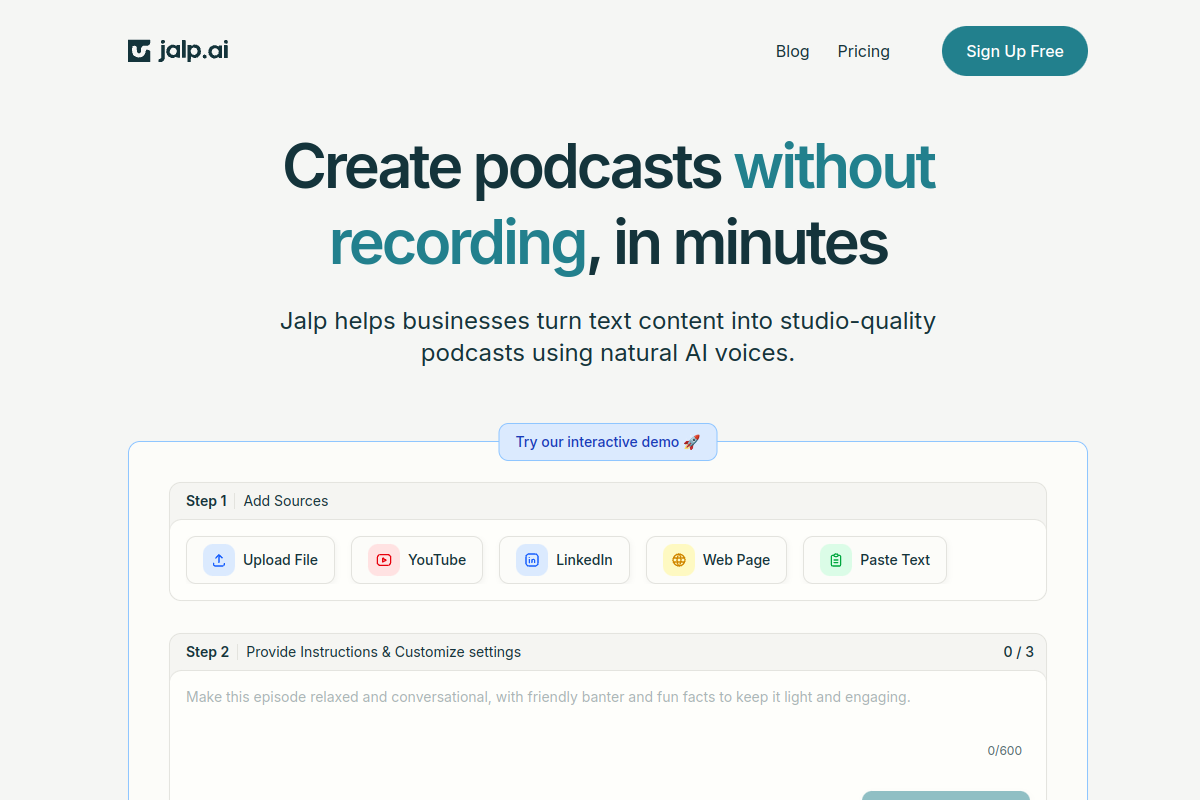Select Web Page text as a source
The image size is (1200, 800).
[x=736, y=560]
